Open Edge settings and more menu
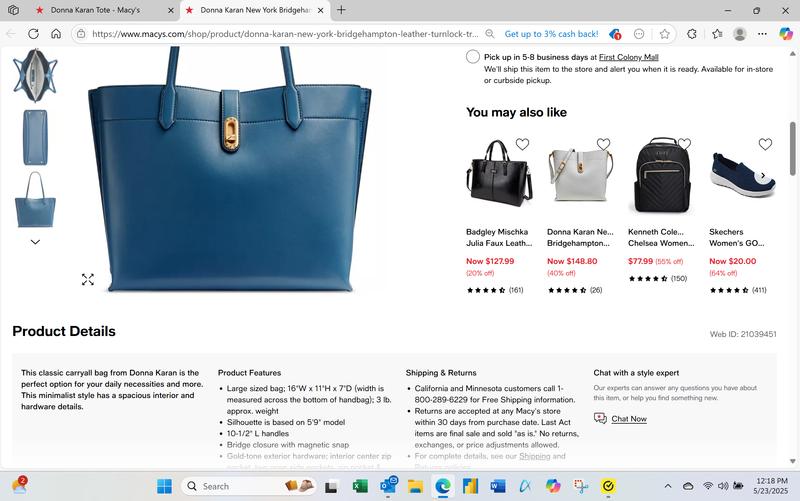This screenshot has width=800, height=501. pyautogui.click(x=762, y=34)
